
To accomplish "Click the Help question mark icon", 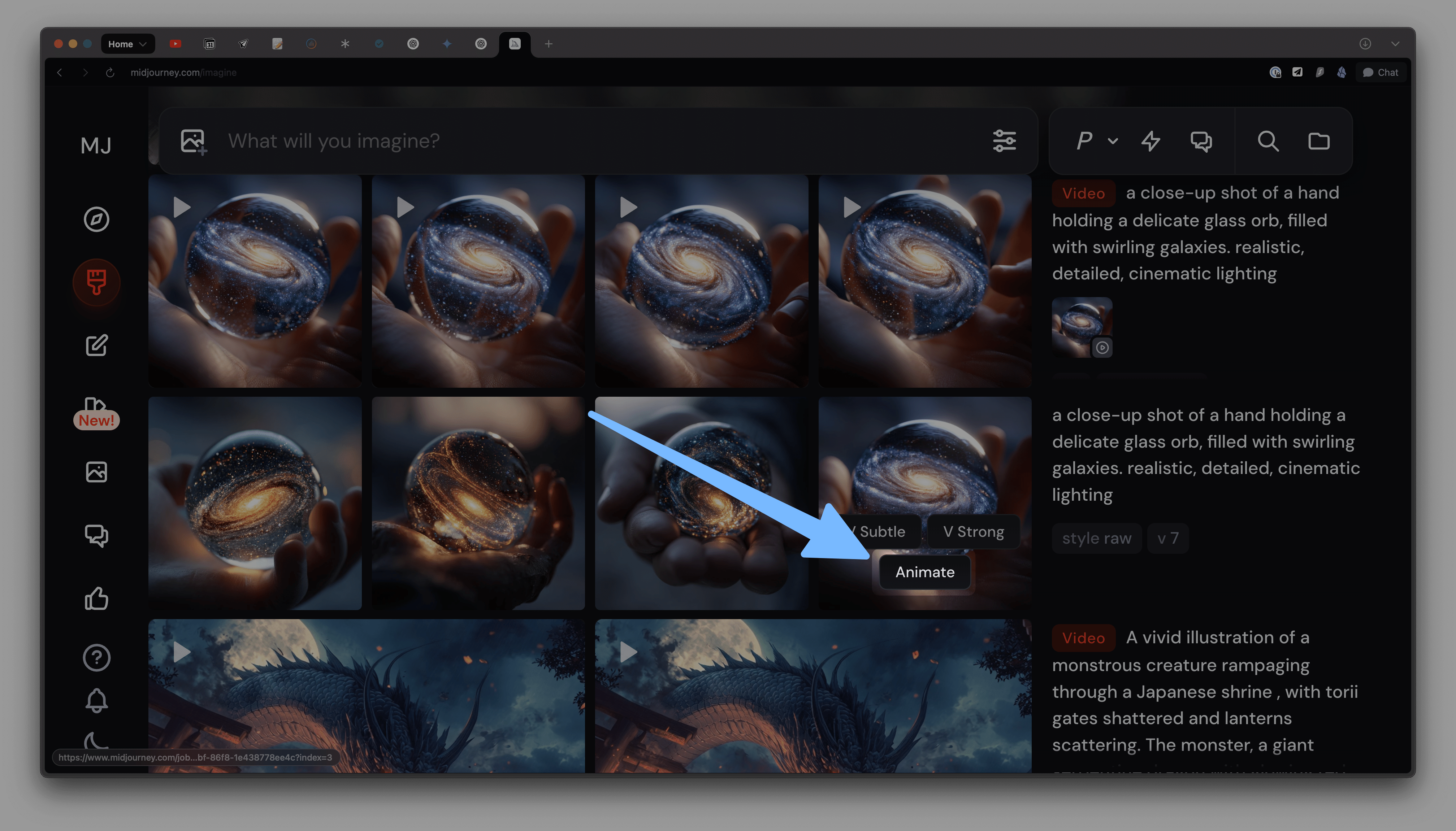I will (x=96, y=657).
